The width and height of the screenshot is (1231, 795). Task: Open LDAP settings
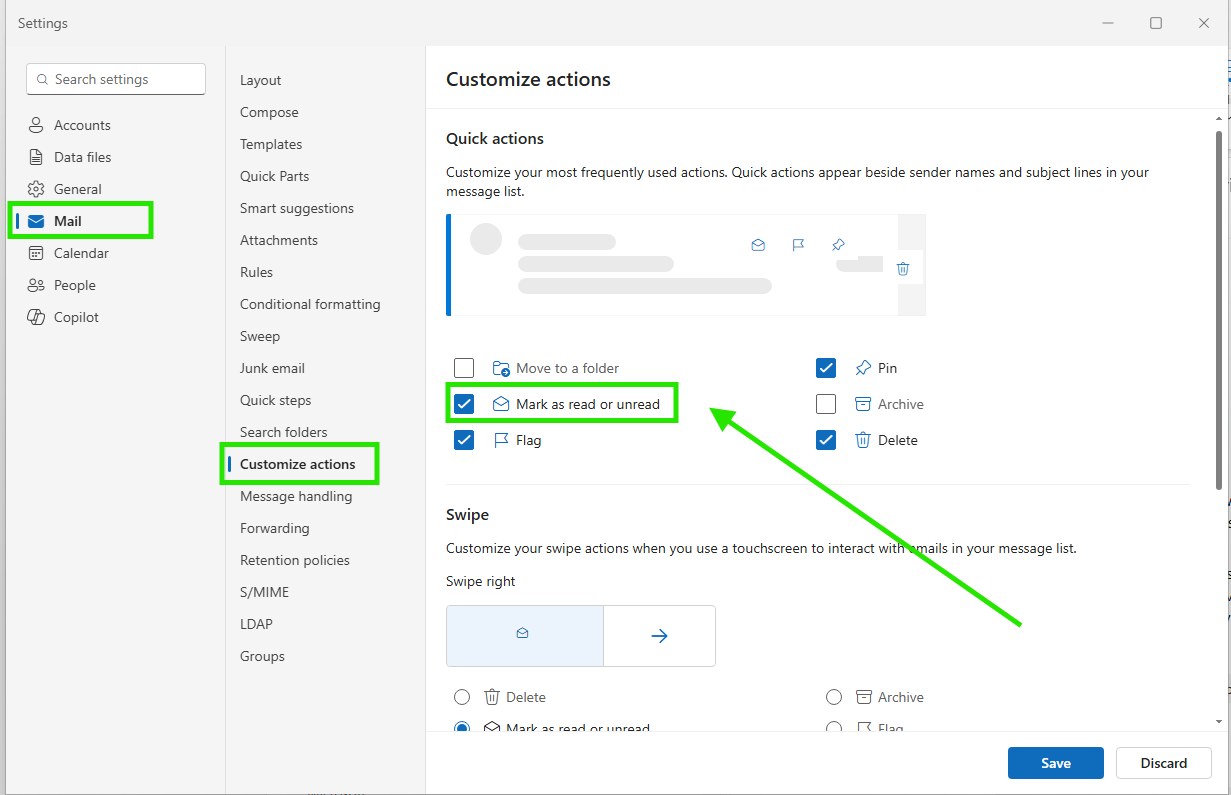click(x=256, y=624)
